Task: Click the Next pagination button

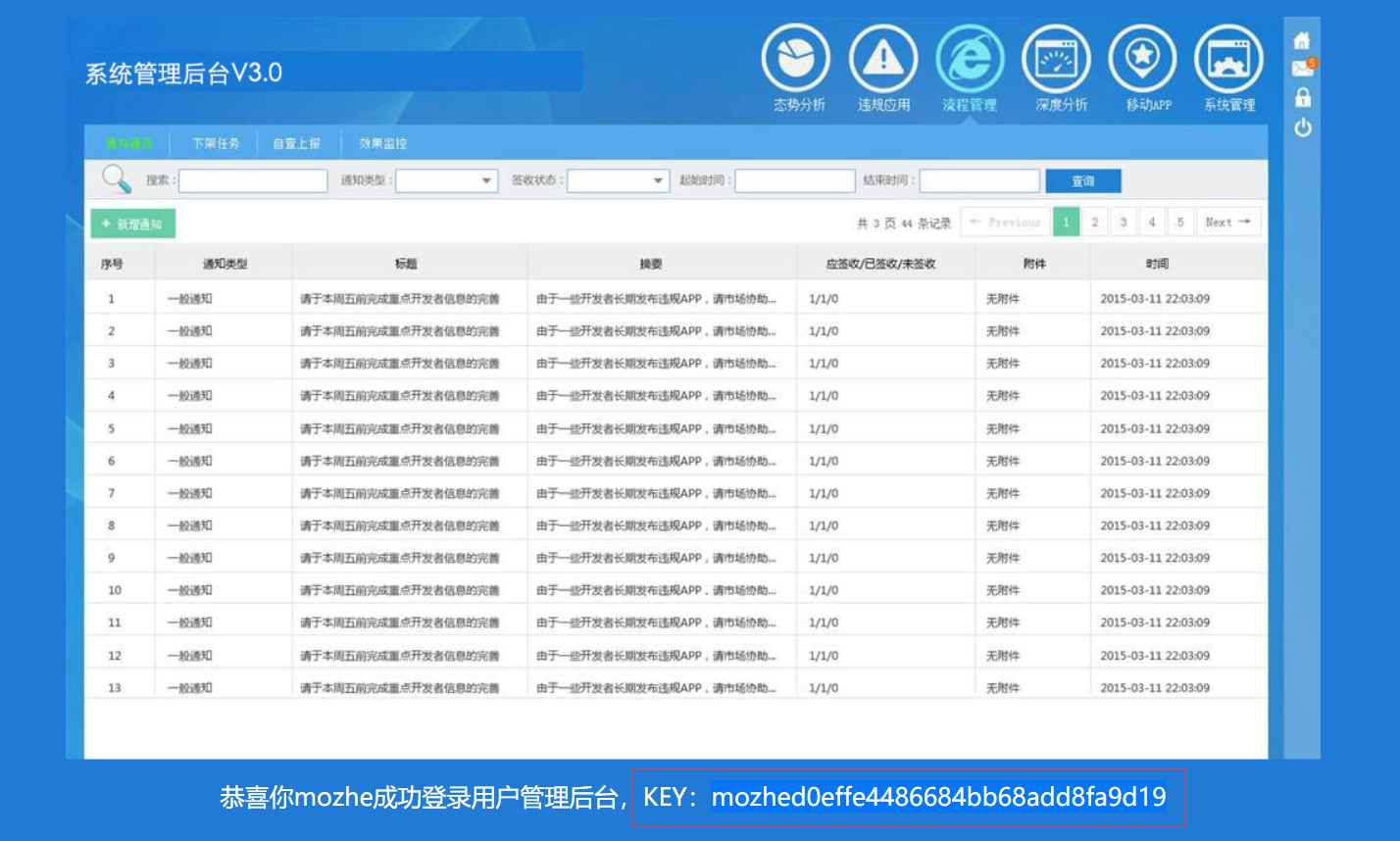Action: tap(1228, 223)
